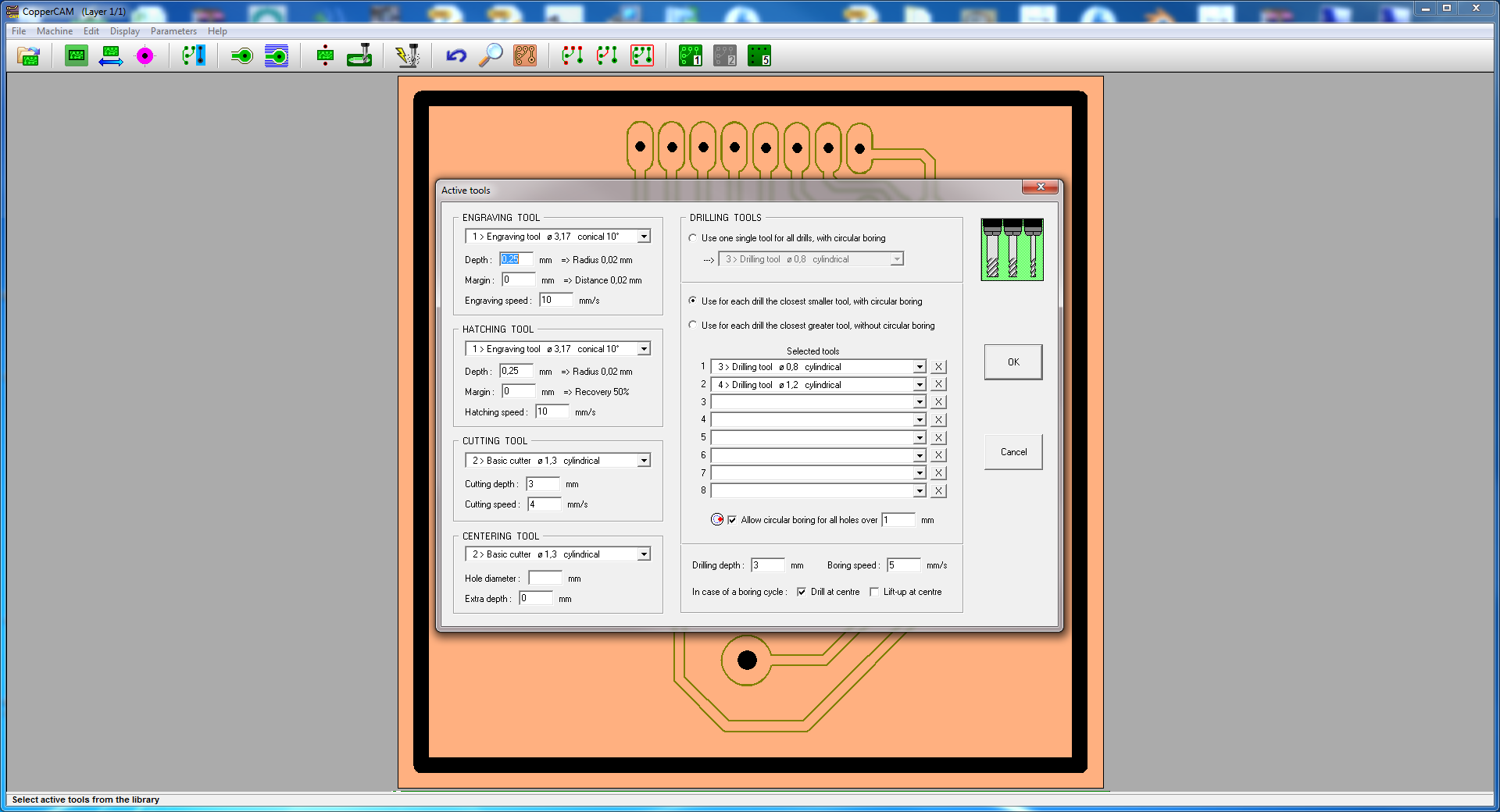Image resolution: width=1500 pixels, height=812 pixels.
Task: Open empty selected tools dropdown row 4
Action: click(920, 420)
